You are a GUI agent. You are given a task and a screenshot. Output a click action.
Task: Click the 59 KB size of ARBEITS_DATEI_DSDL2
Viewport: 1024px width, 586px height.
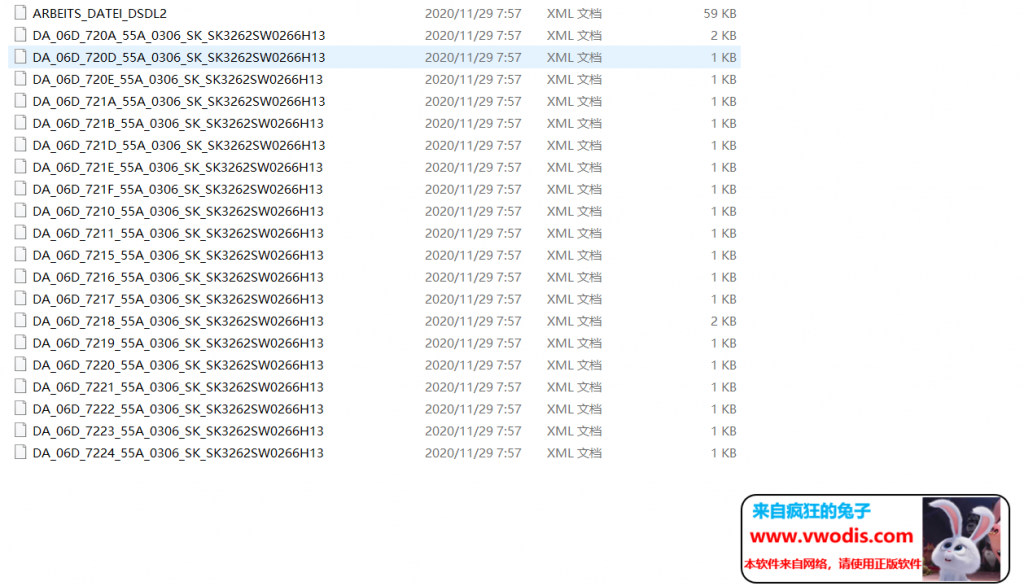click(719, 14)
